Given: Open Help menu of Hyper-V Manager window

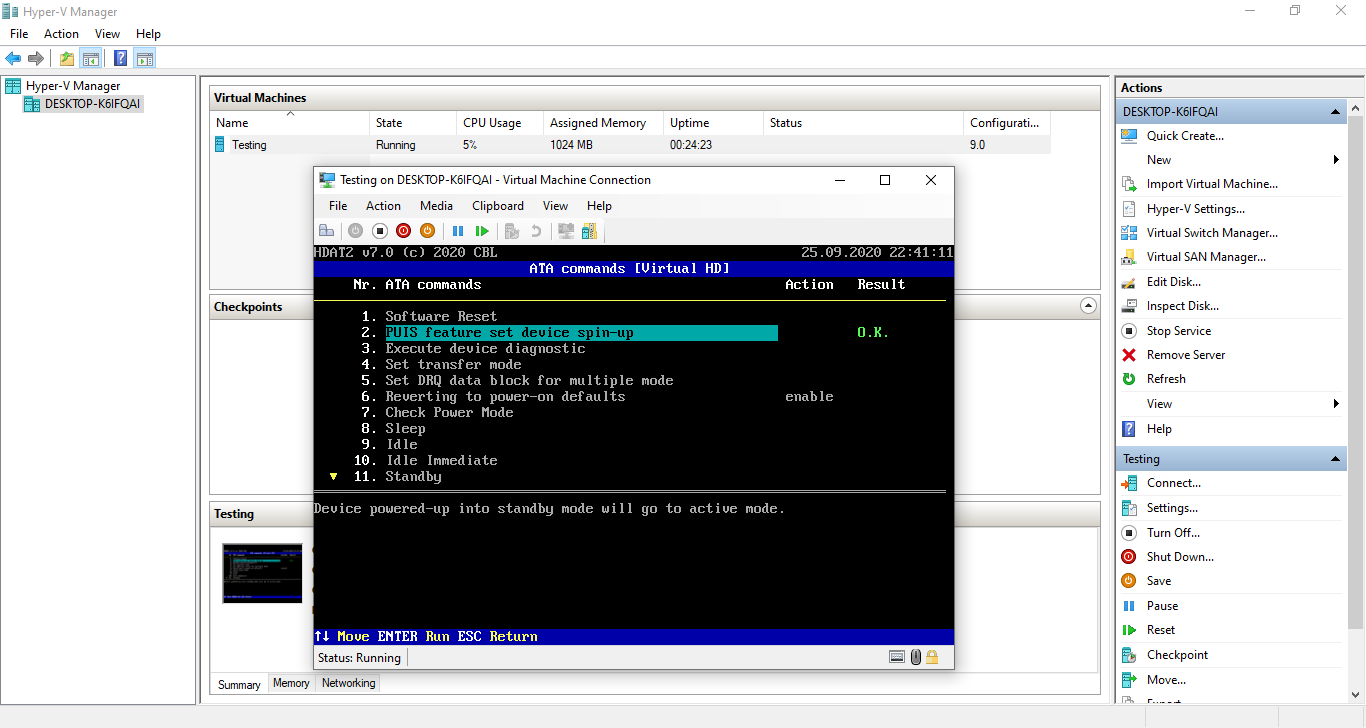Looking at the screenshot, I should point(148,34).
